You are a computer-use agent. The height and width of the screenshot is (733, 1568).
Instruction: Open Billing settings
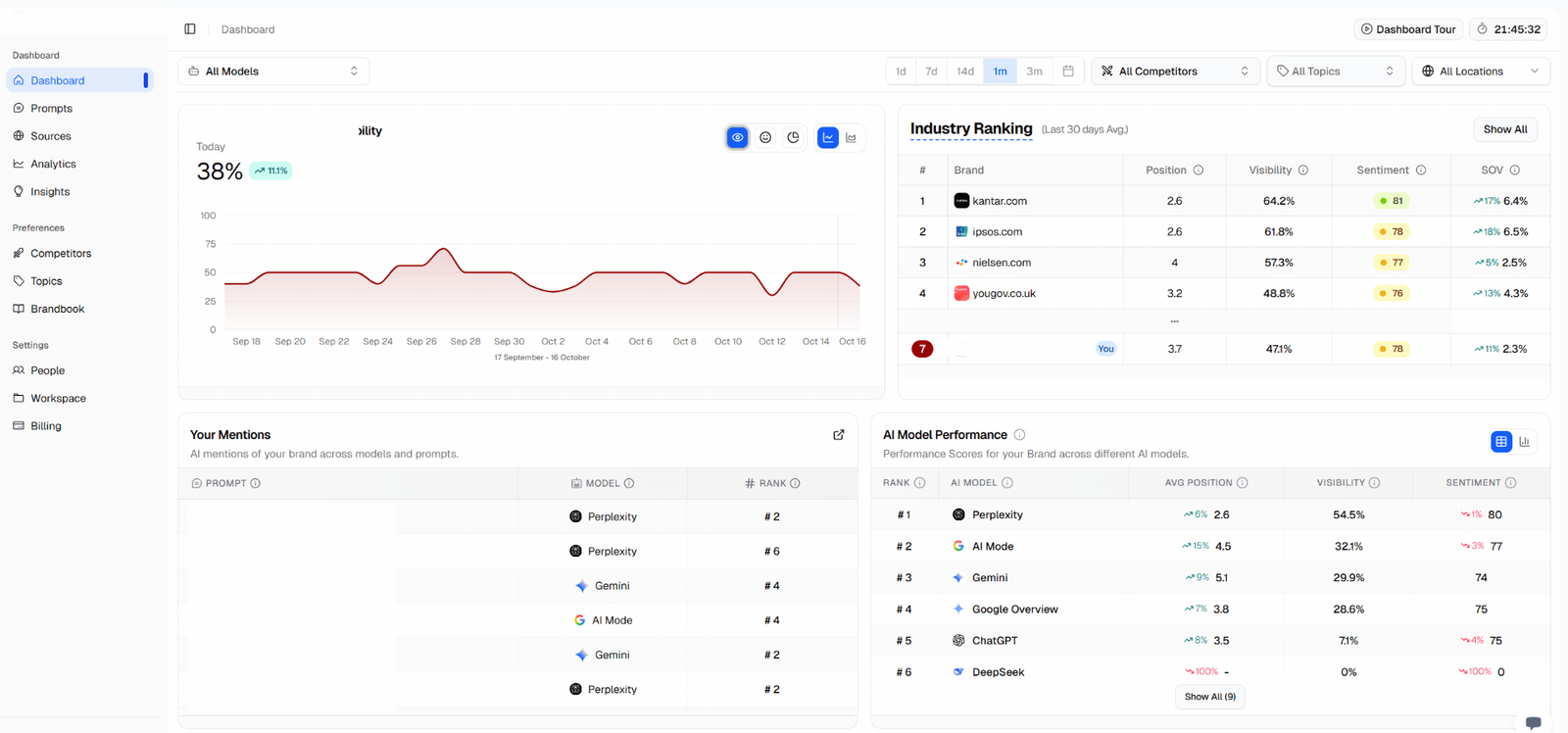click(x=80, y=426)
